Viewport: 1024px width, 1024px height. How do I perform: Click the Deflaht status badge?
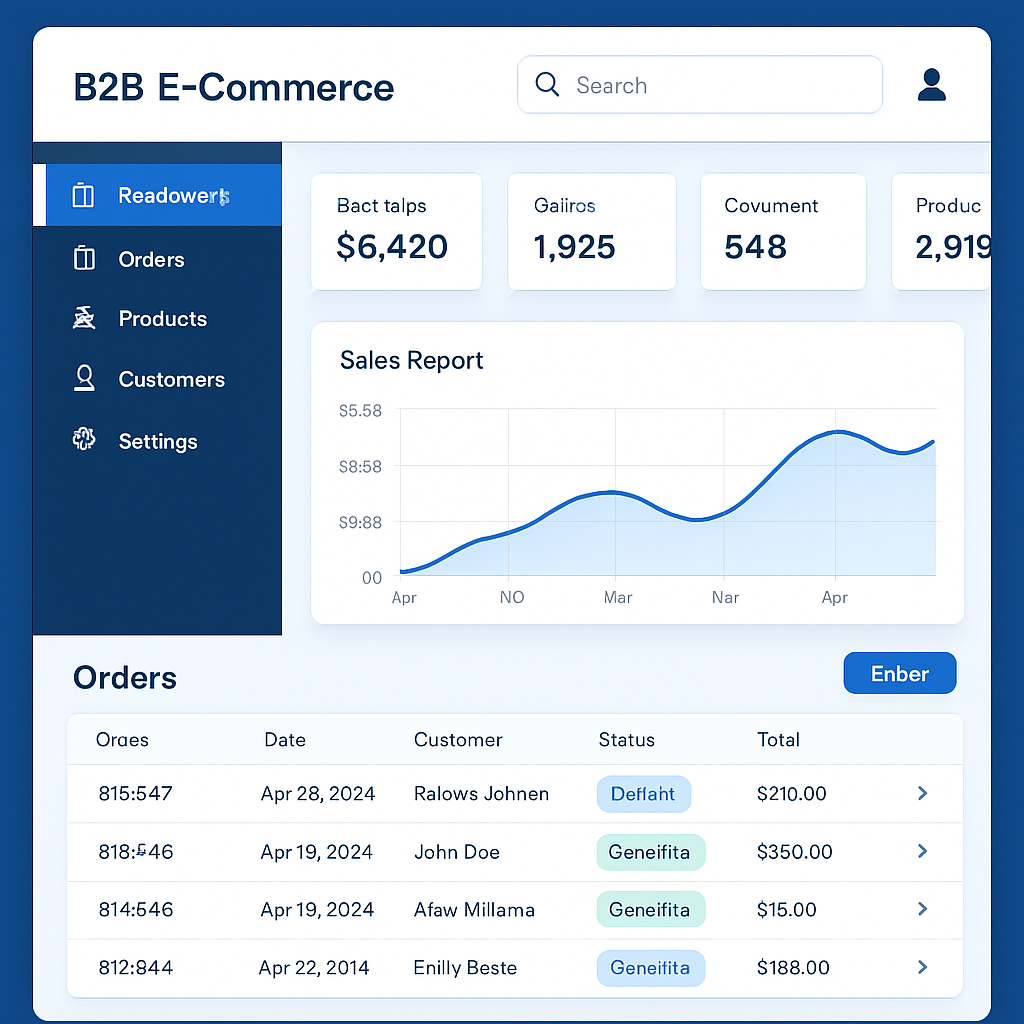pyautogui.click(x=644, y=793)
